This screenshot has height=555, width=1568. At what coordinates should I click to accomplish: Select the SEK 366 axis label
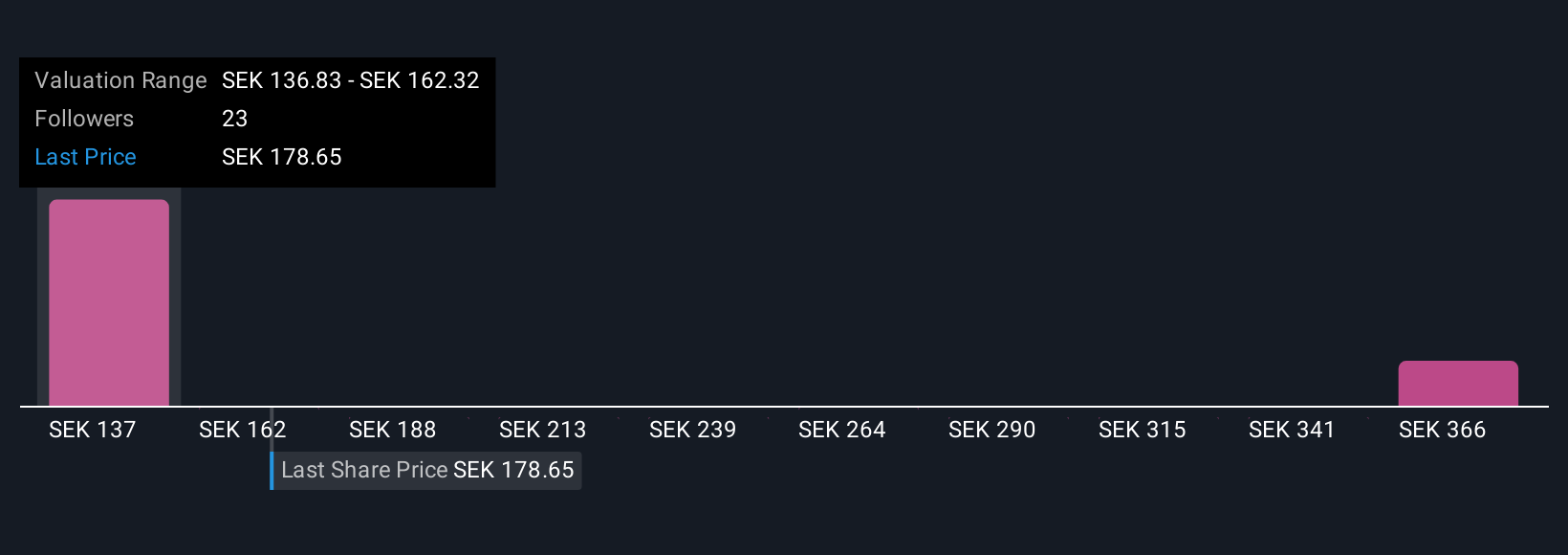point(1443,430)
